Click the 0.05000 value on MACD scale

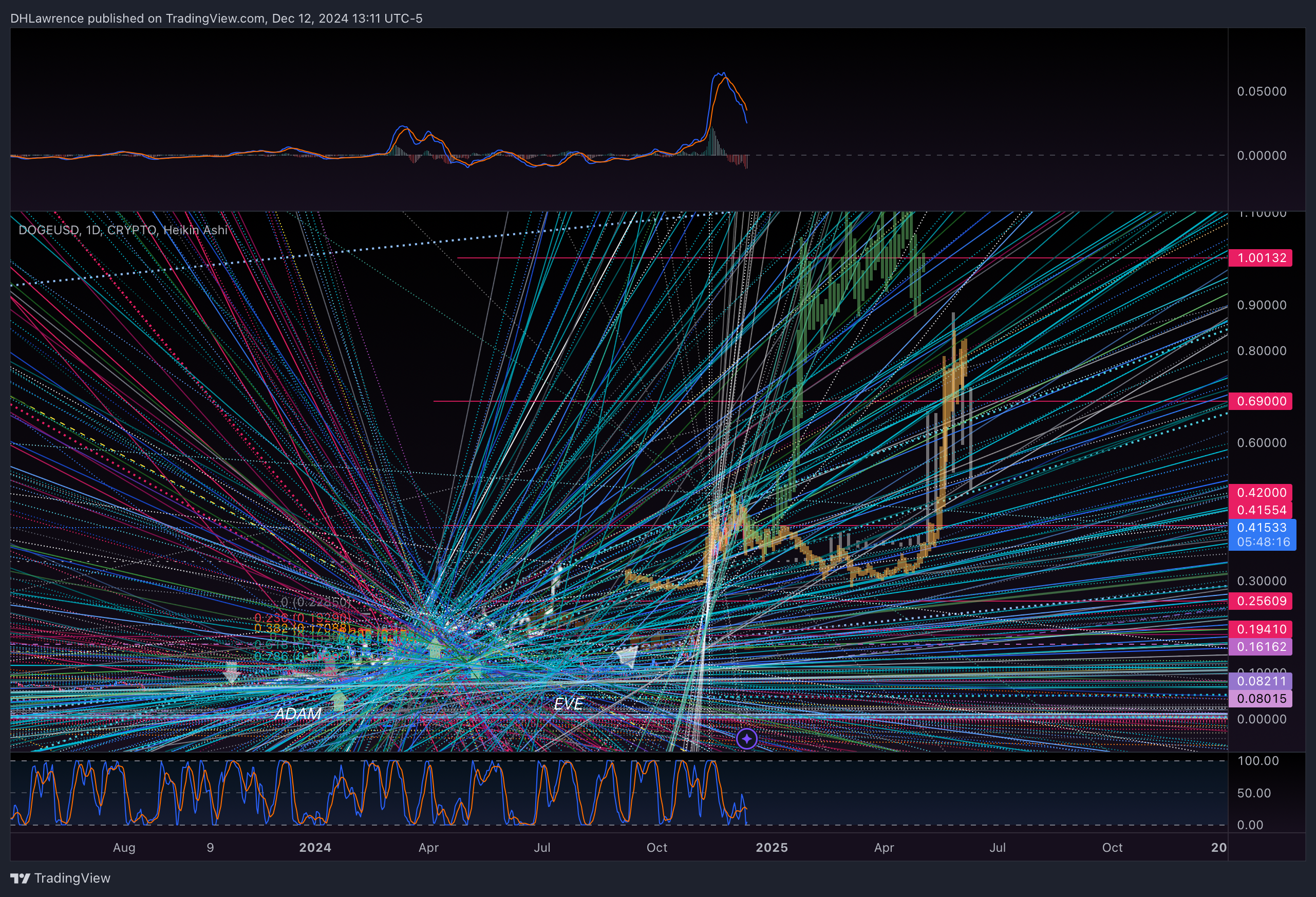coord(1262,91)
